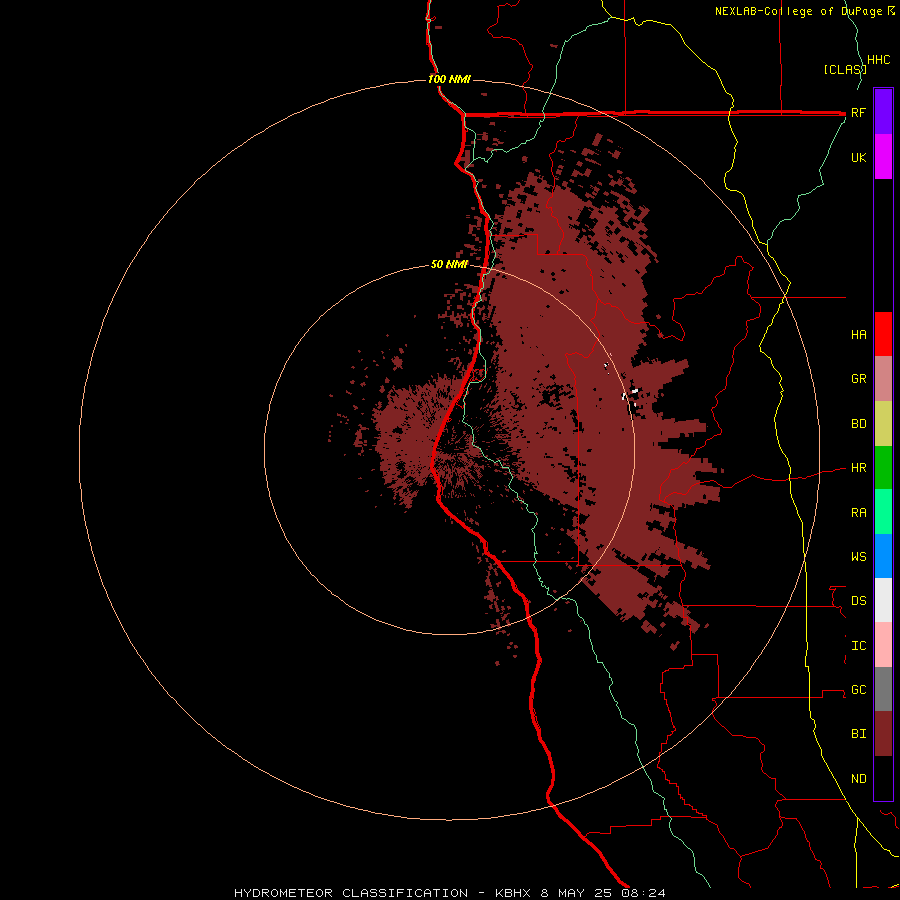
Task: Click the RF purple legend swatch
Action: coord(883,111)
